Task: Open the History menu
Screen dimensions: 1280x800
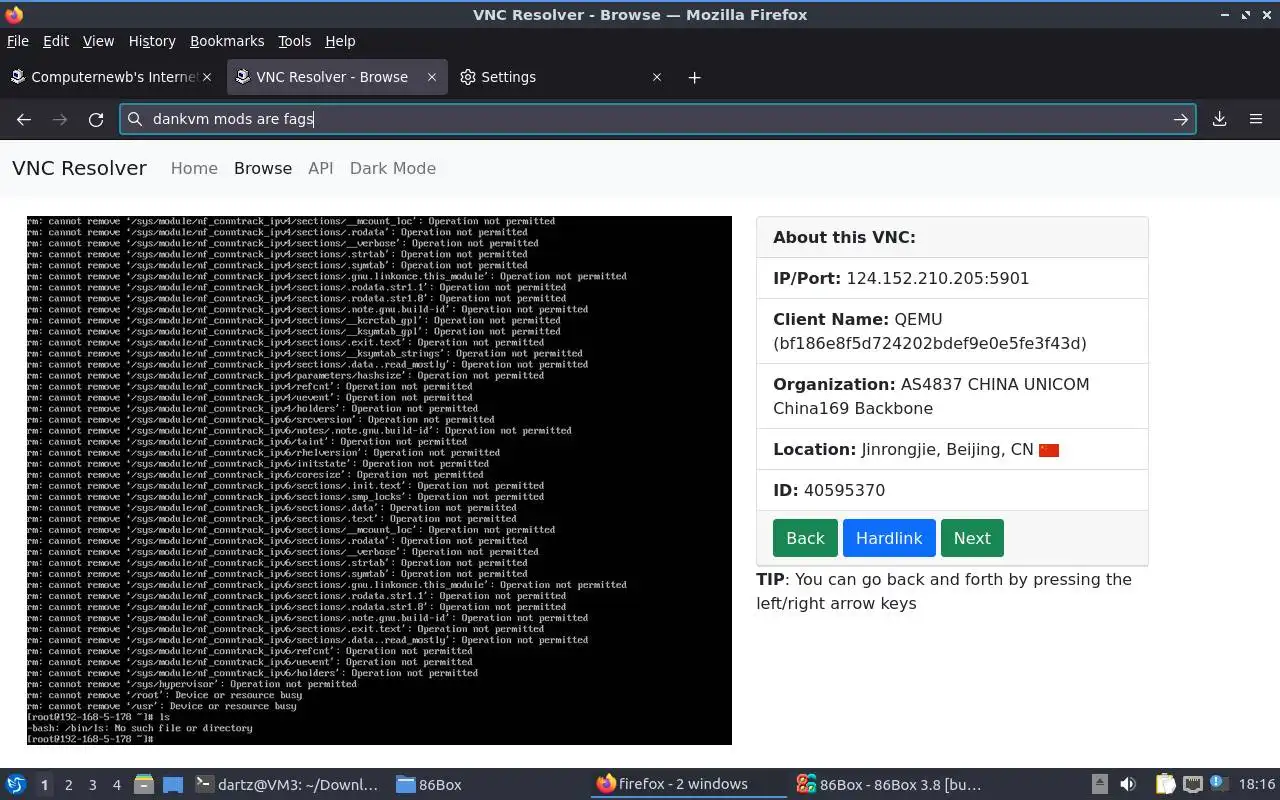Action: [152, 41]
